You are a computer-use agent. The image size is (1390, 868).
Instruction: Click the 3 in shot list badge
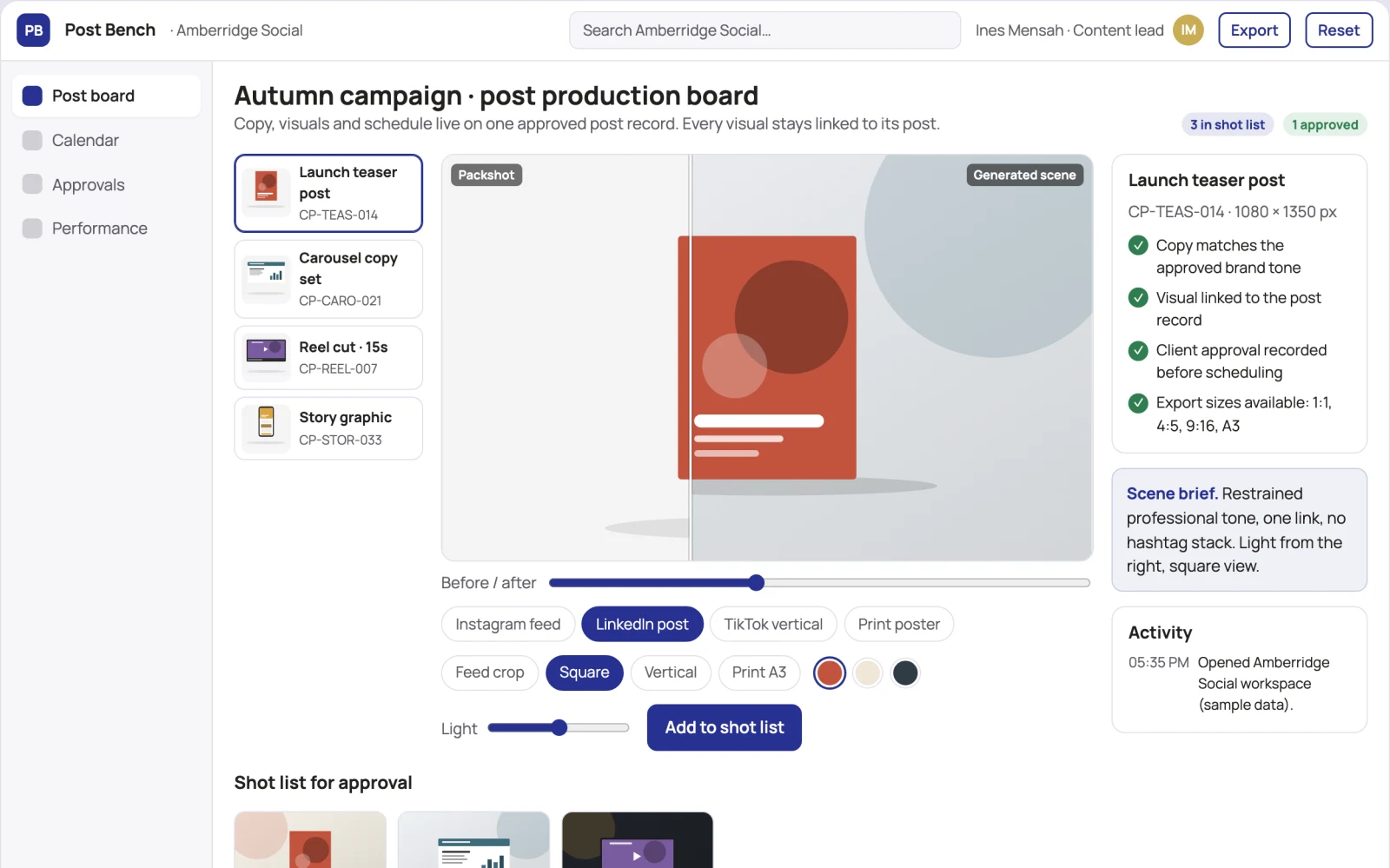click(x=1228, y=124)
